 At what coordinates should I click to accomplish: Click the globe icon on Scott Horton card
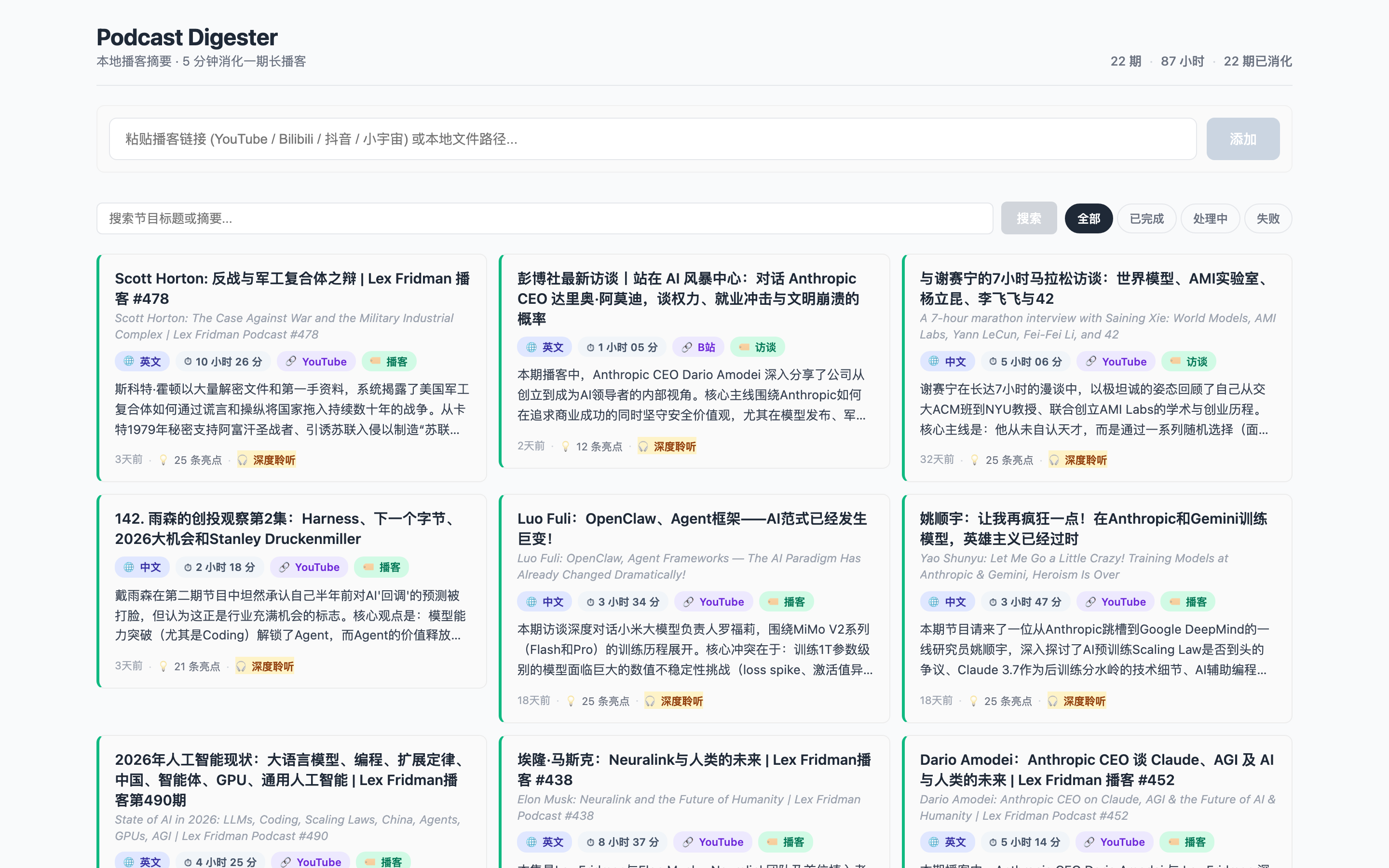pyautogui.click(x=129, y=361)
